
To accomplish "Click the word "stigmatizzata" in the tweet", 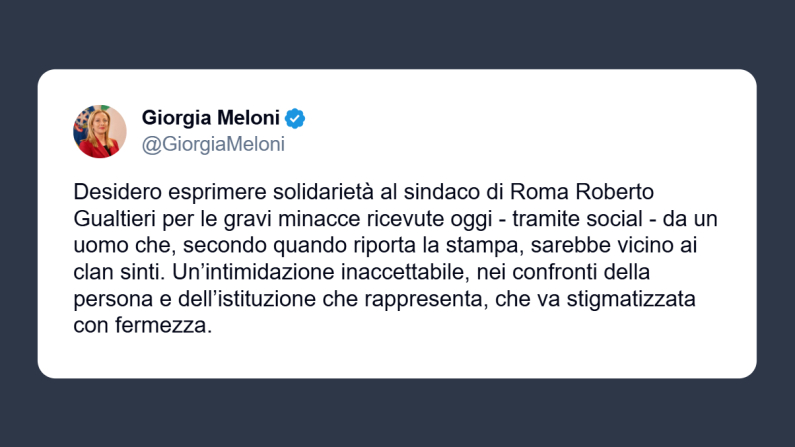I will (654, 299).
